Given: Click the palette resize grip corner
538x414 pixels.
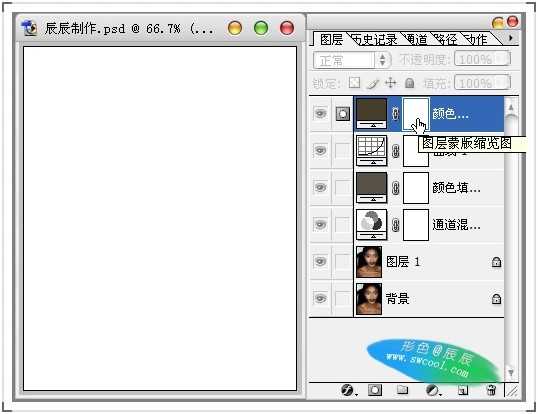Looking at the screenshot, I should (512, 390).
